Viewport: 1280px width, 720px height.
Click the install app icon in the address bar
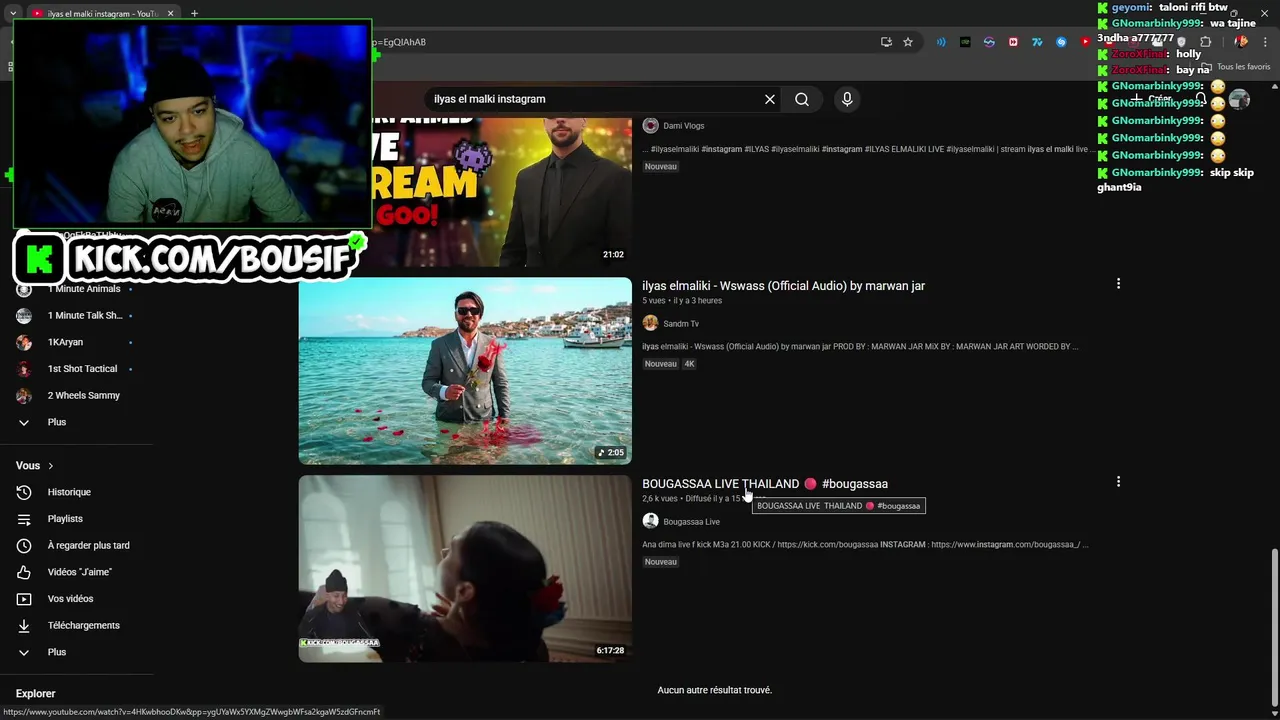point(886,42)
